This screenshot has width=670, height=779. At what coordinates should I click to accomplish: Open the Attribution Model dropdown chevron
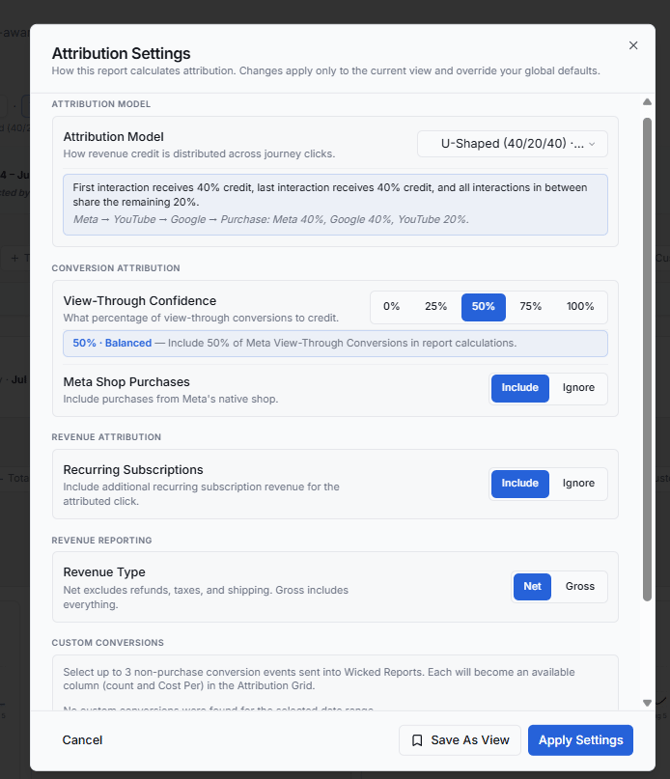[592, 144]
